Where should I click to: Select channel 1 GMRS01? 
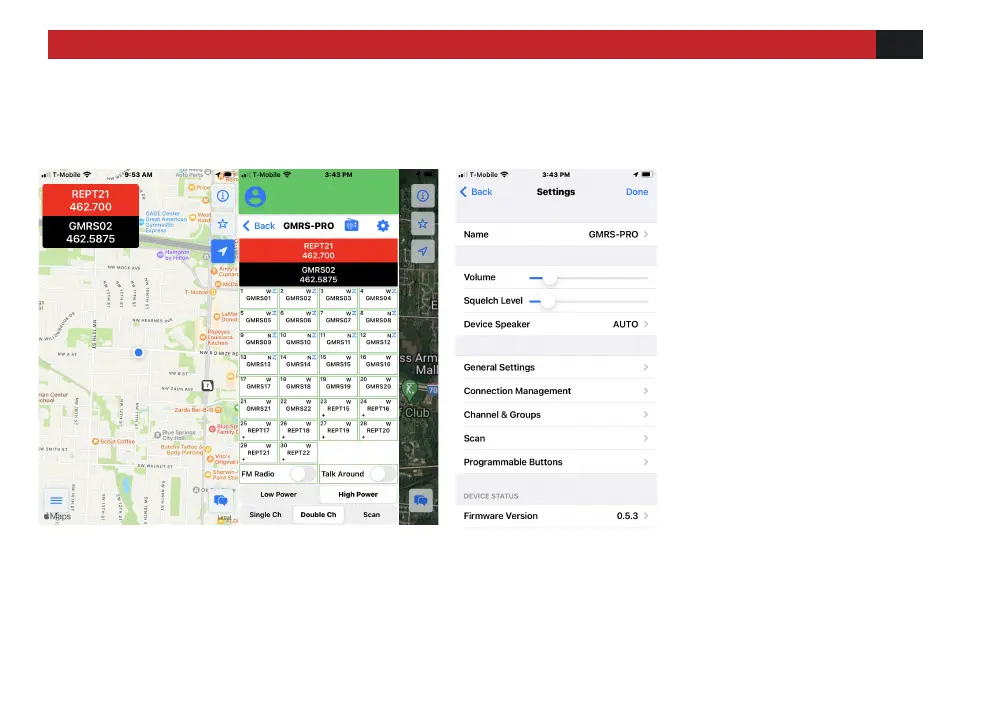click(258, 298)
